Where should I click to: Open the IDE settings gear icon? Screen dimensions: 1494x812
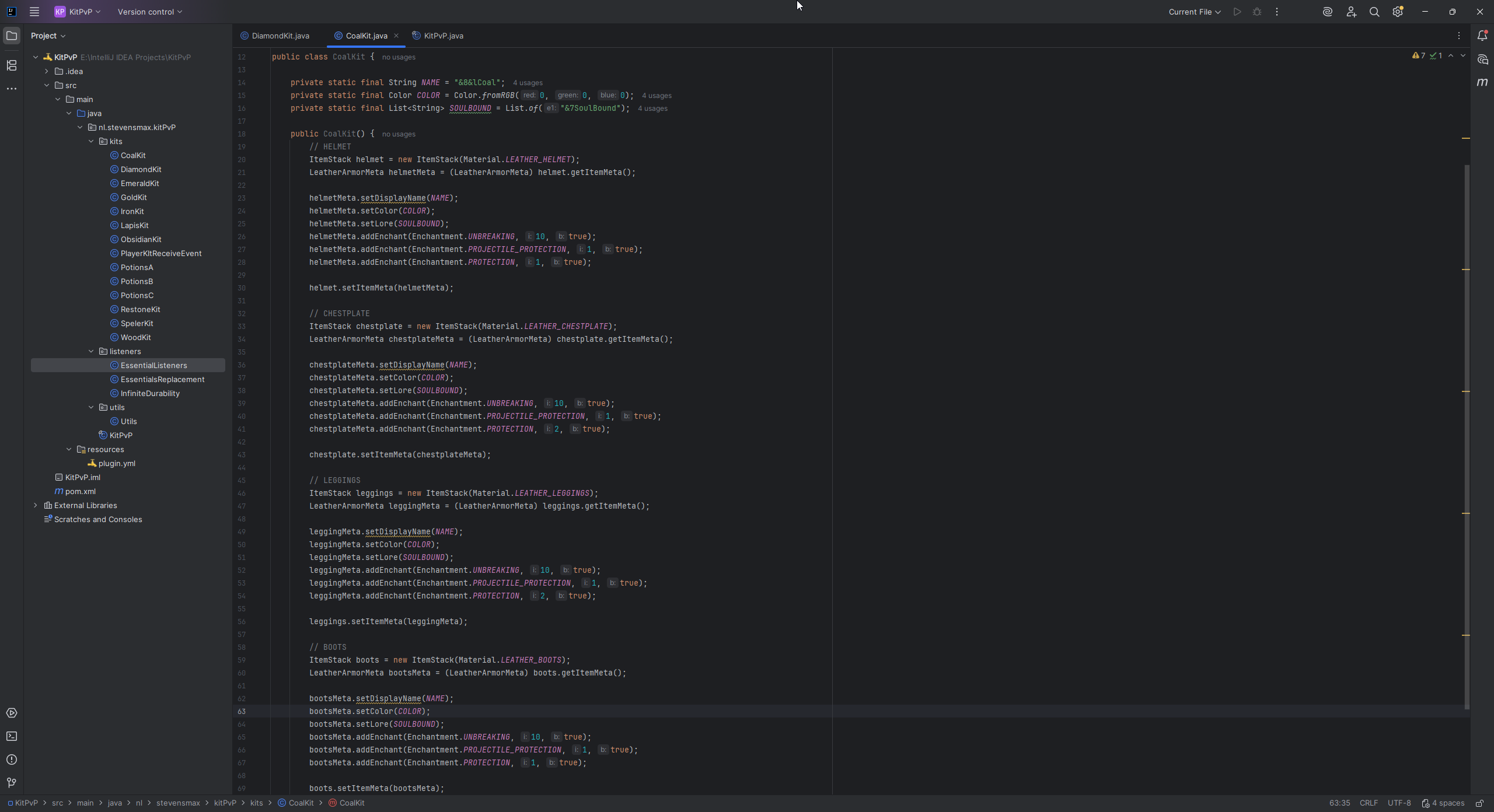tap(1398, 12)
